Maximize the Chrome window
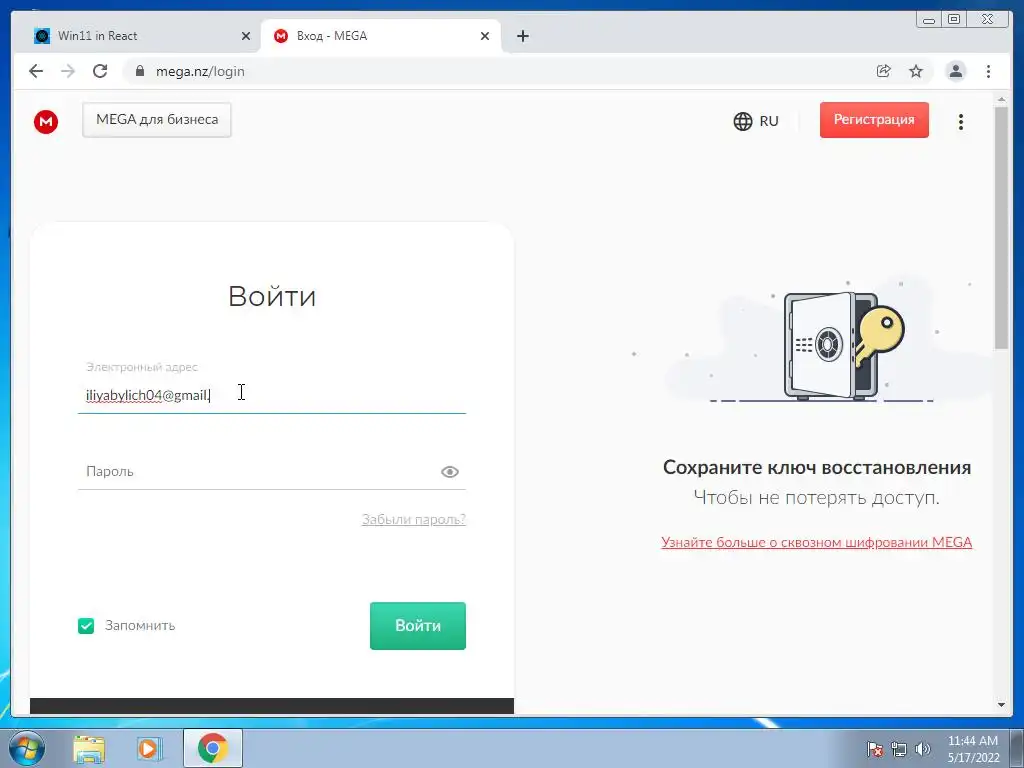1024x768 pixels. [953, 20]
